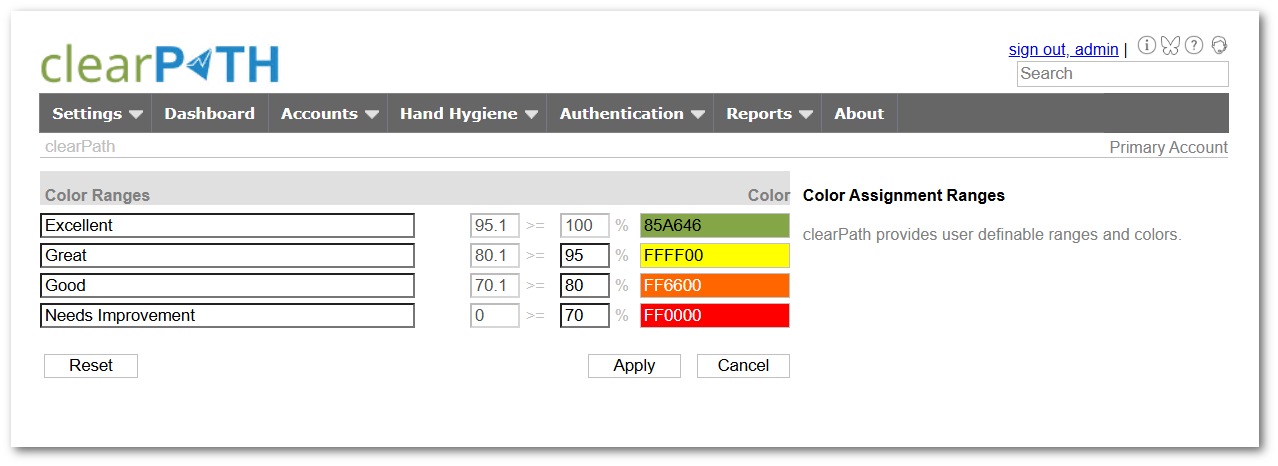
Task: Click the Excellent upper limit field showing 100
Action: click(x=585, y=225)
